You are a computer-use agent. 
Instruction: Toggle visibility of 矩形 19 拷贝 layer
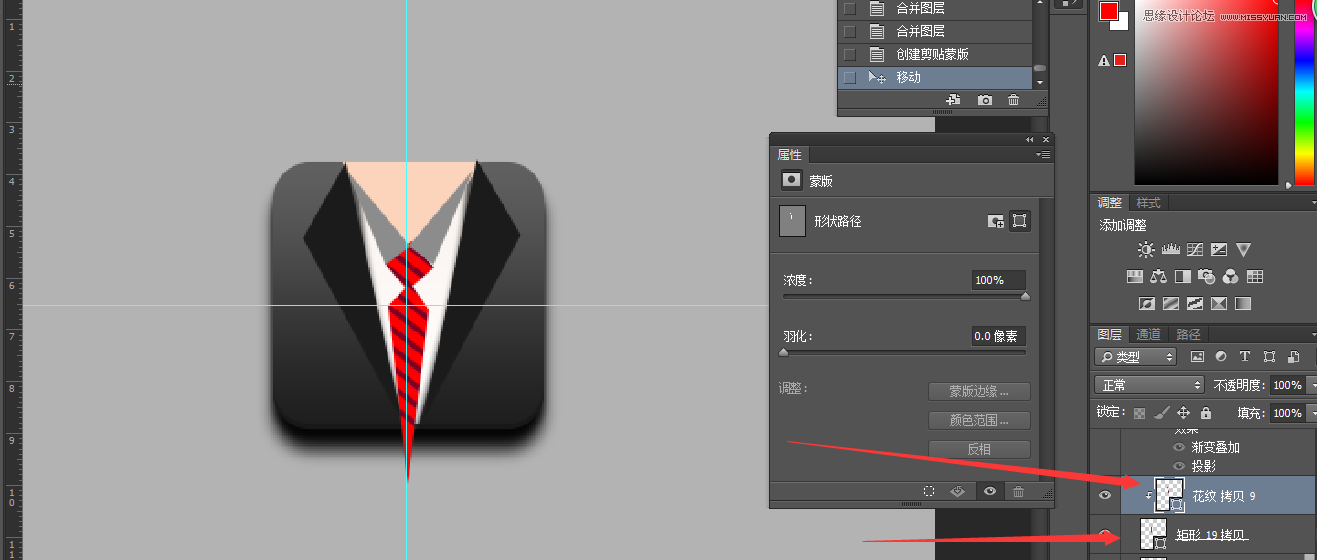pos(1105,534)
